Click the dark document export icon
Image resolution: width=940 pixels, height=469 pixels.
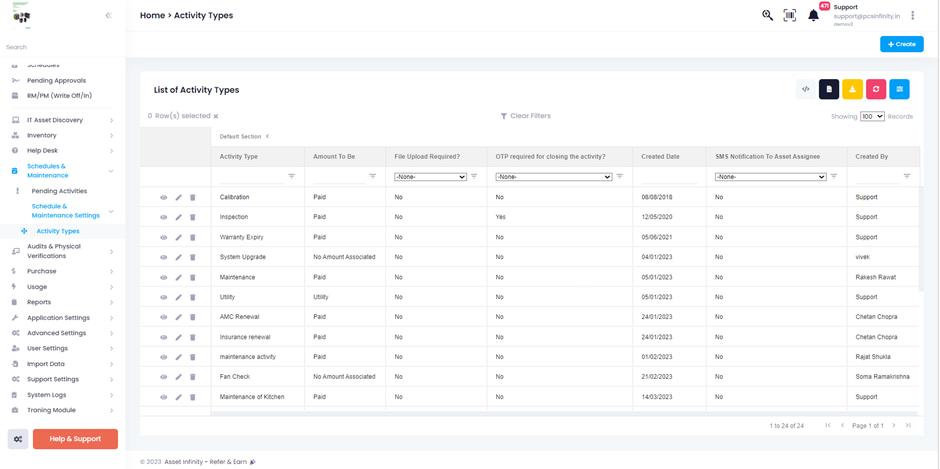pyautogui.click(x=829, y=89)
